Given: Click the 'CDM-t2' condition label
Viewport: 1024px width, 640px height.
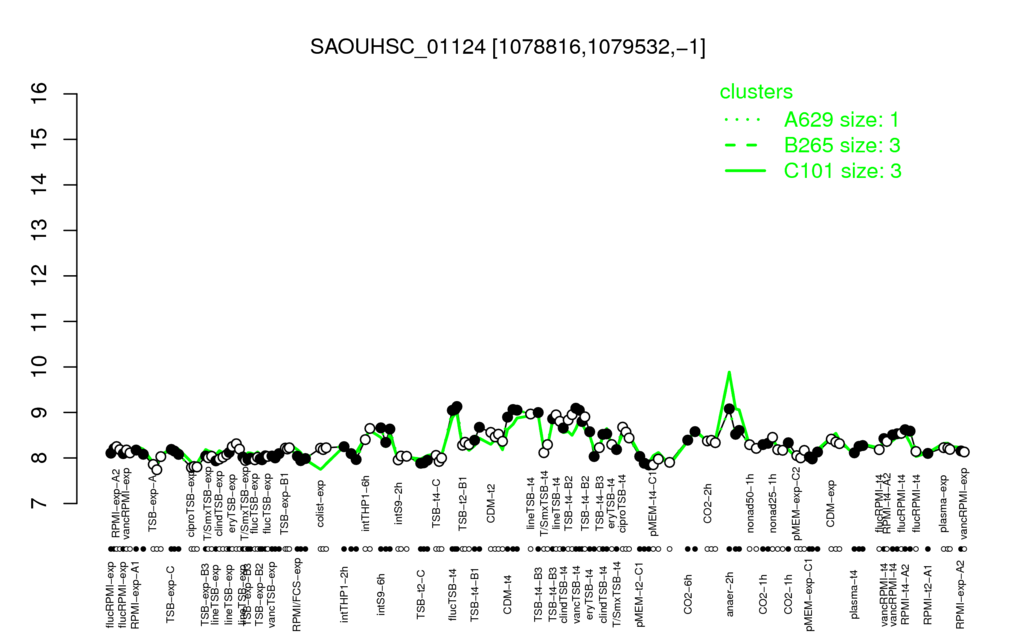Looking at the screenshot, I should click(x=491, y=504).
